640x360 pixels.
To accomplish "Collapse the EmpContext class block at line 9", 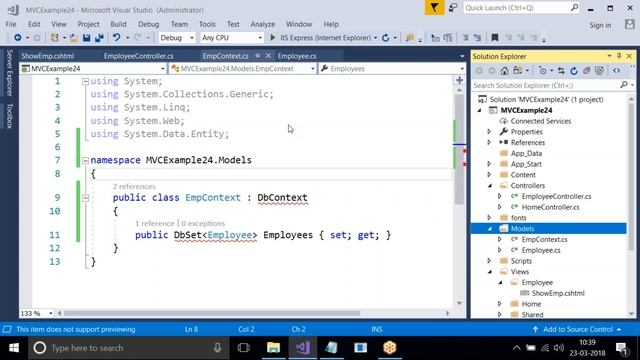I will (x=85, y=198).
